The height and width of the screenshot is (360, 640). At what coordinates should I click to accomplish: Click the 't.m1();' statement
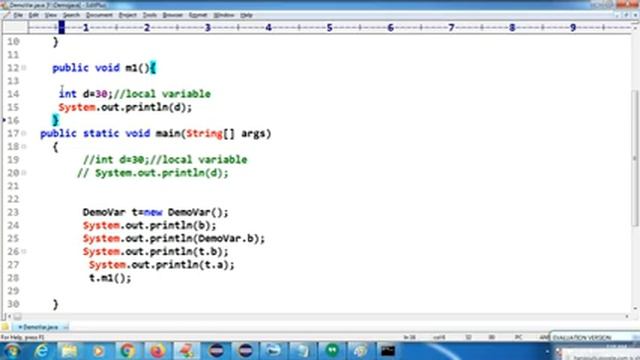[110, 278]
